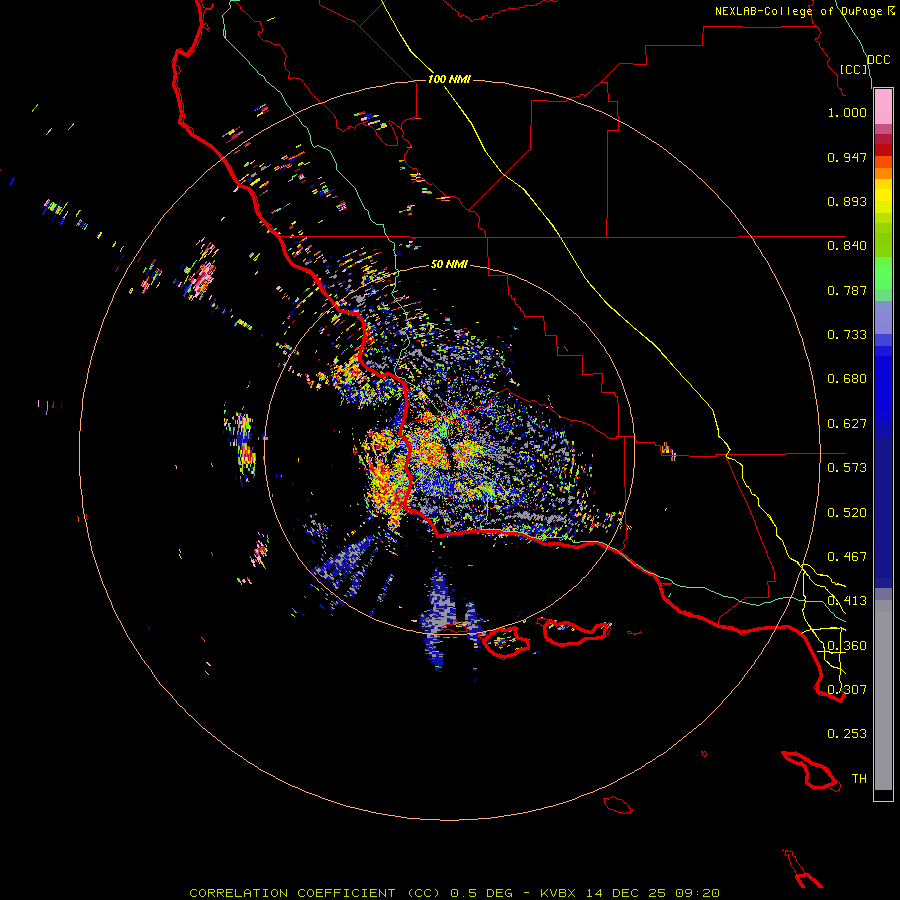Image resolution: width=900 pixels, height=900 pixels.
Task: Click the gray segment of the color scale
Action: [x=883, y=695]
